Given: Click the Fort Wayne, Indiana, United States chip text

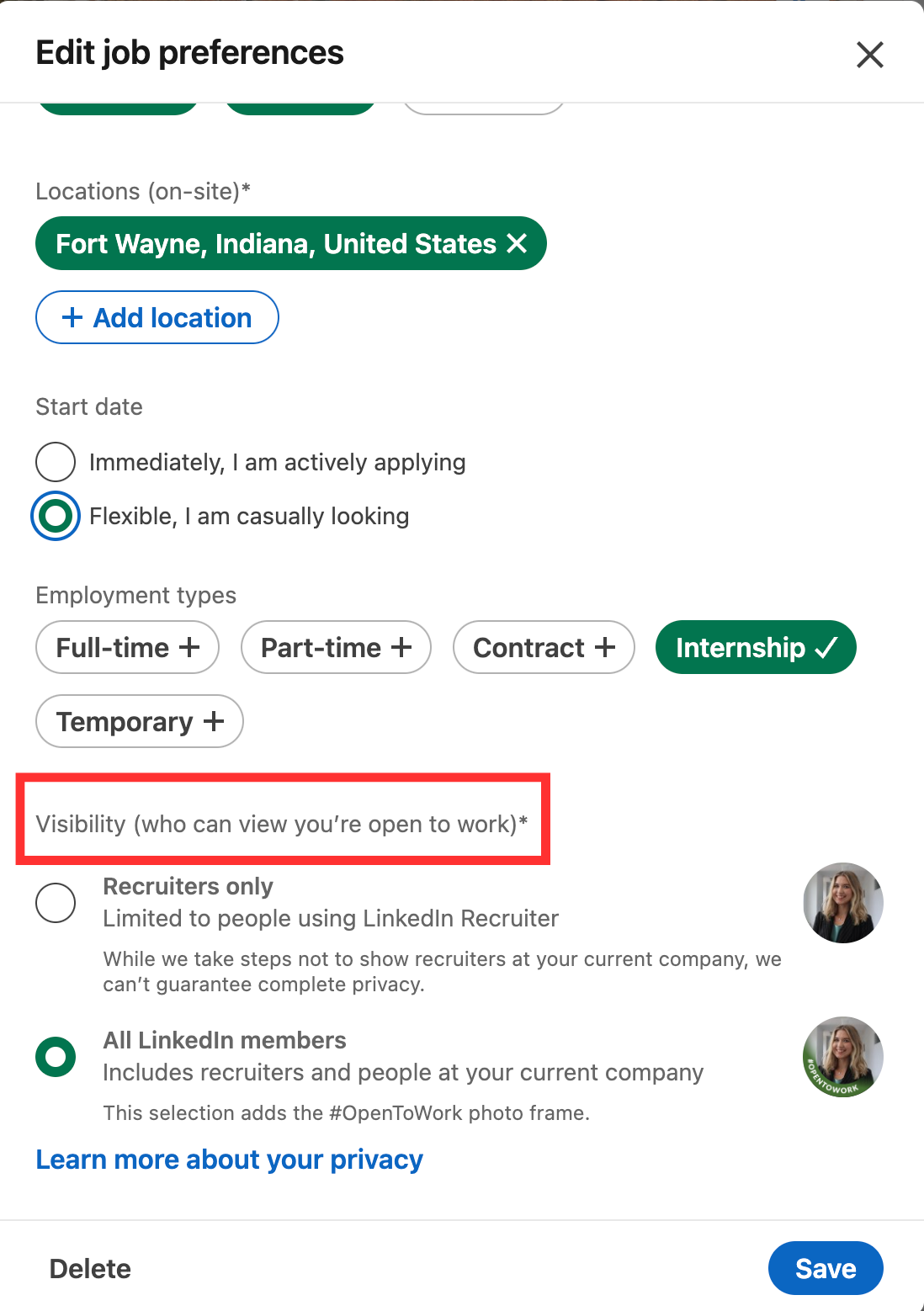Looking at the screenshot, I should [x=275, y=244].
